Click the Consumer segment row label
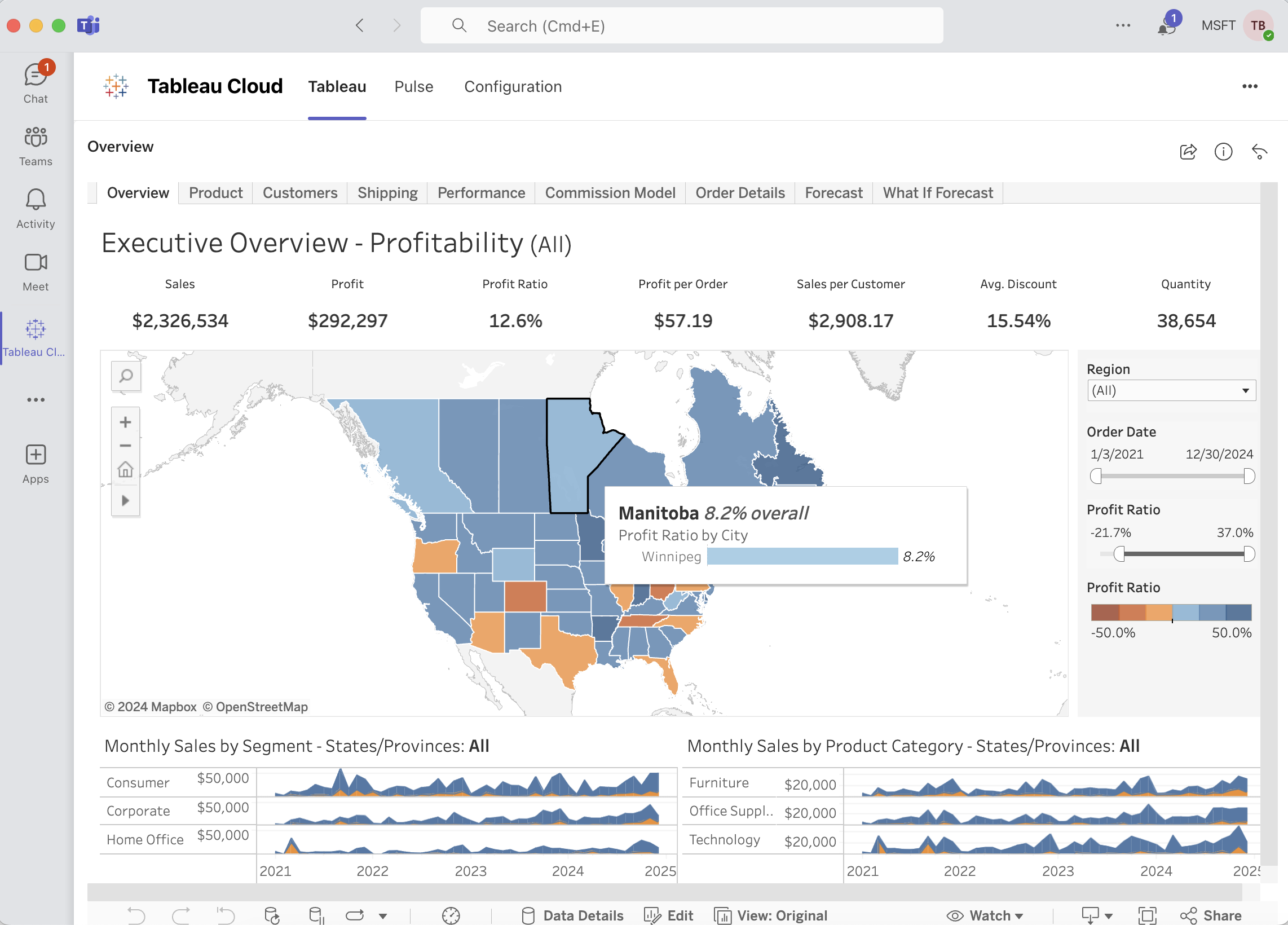This screenshot has width=1288, height=925. 138,782
